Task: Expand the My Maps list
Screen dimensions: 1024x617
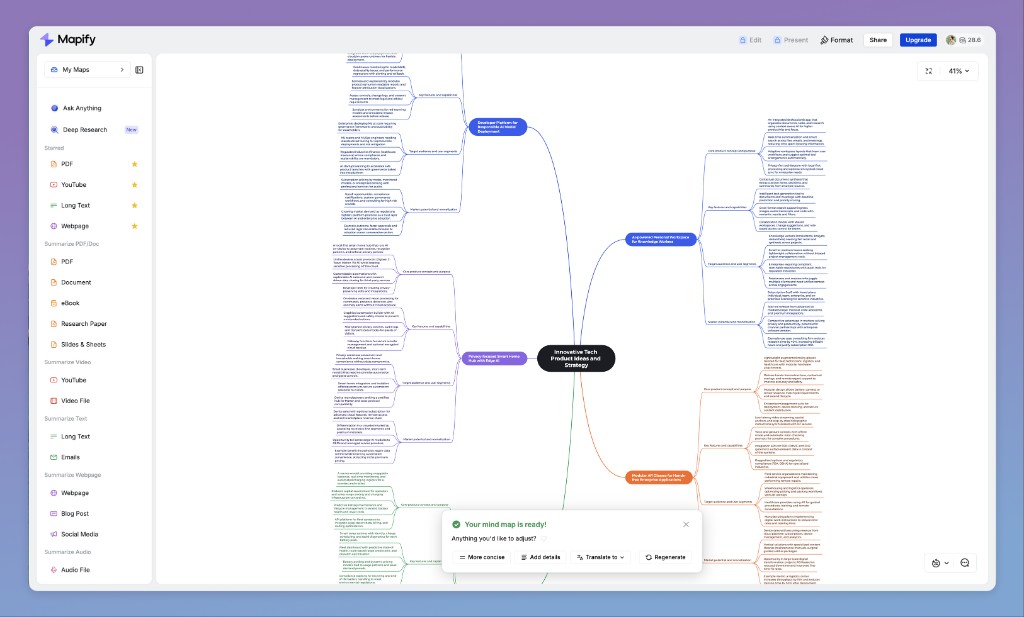Action: tap(120, 69)
